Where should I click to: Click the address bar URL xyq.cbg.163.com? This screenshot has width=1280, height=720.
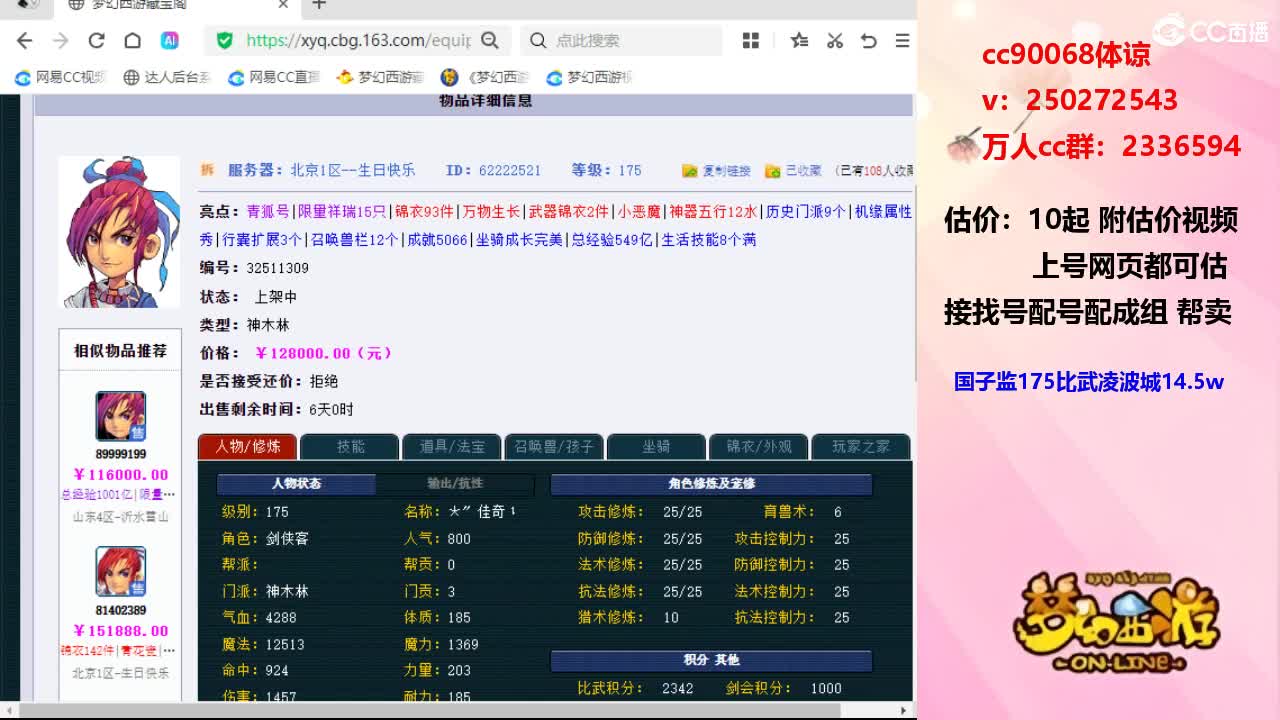tap(358, 40)
